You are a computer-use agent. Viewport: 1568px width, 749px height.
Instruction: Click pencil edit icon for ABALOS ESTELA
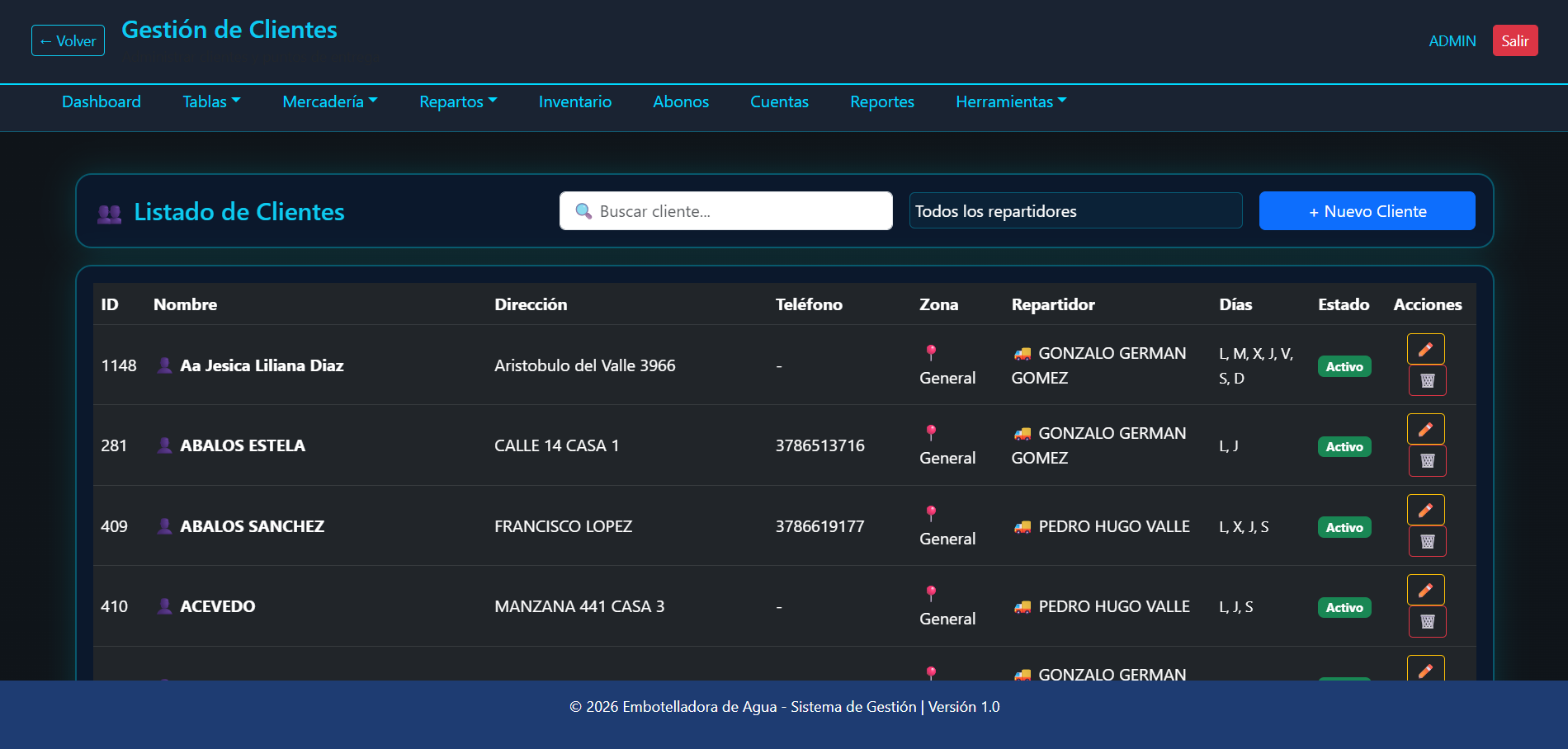1425,429
